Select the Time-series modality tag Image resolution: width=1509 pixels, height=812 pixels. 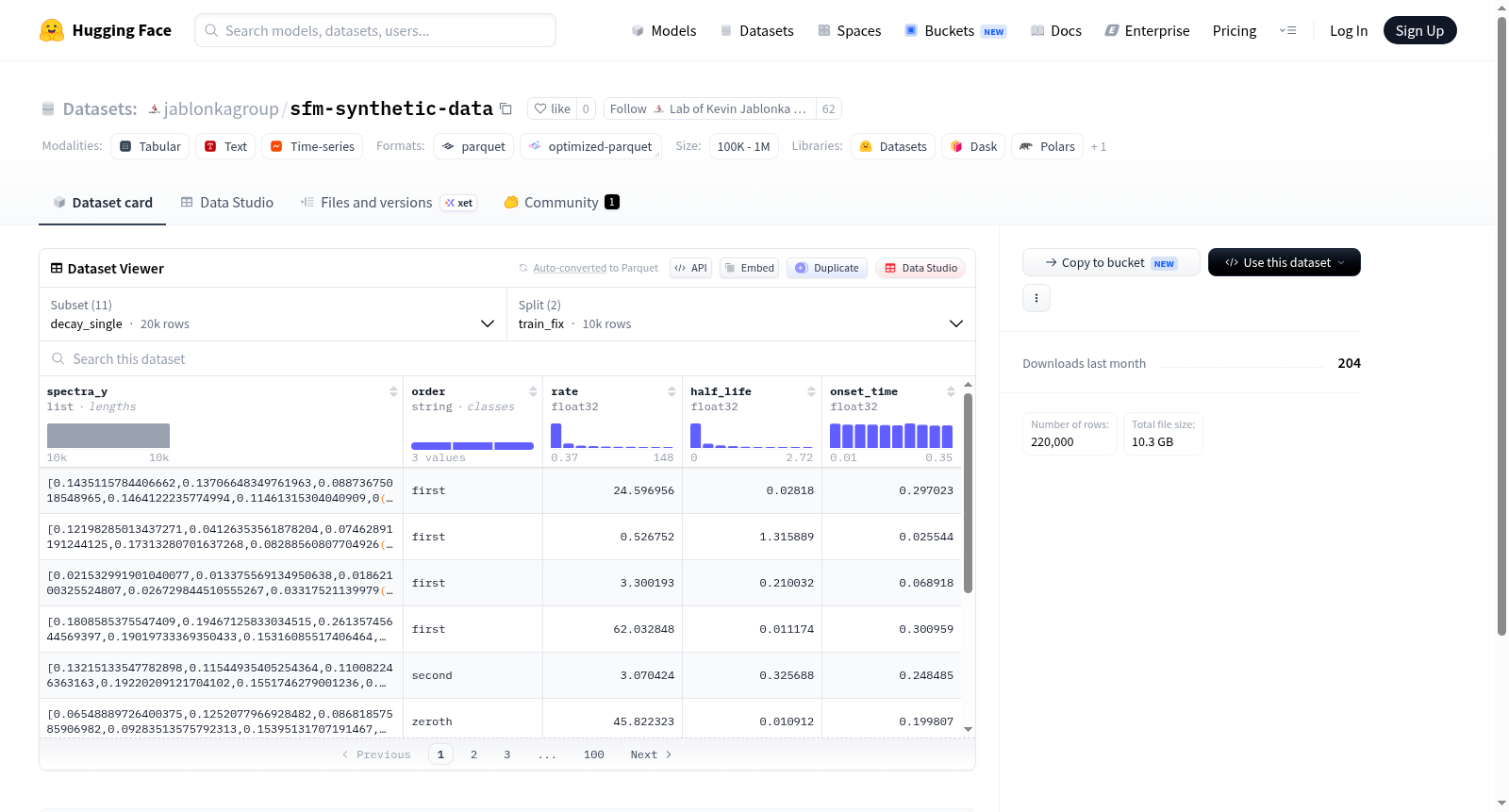point(312,146)
